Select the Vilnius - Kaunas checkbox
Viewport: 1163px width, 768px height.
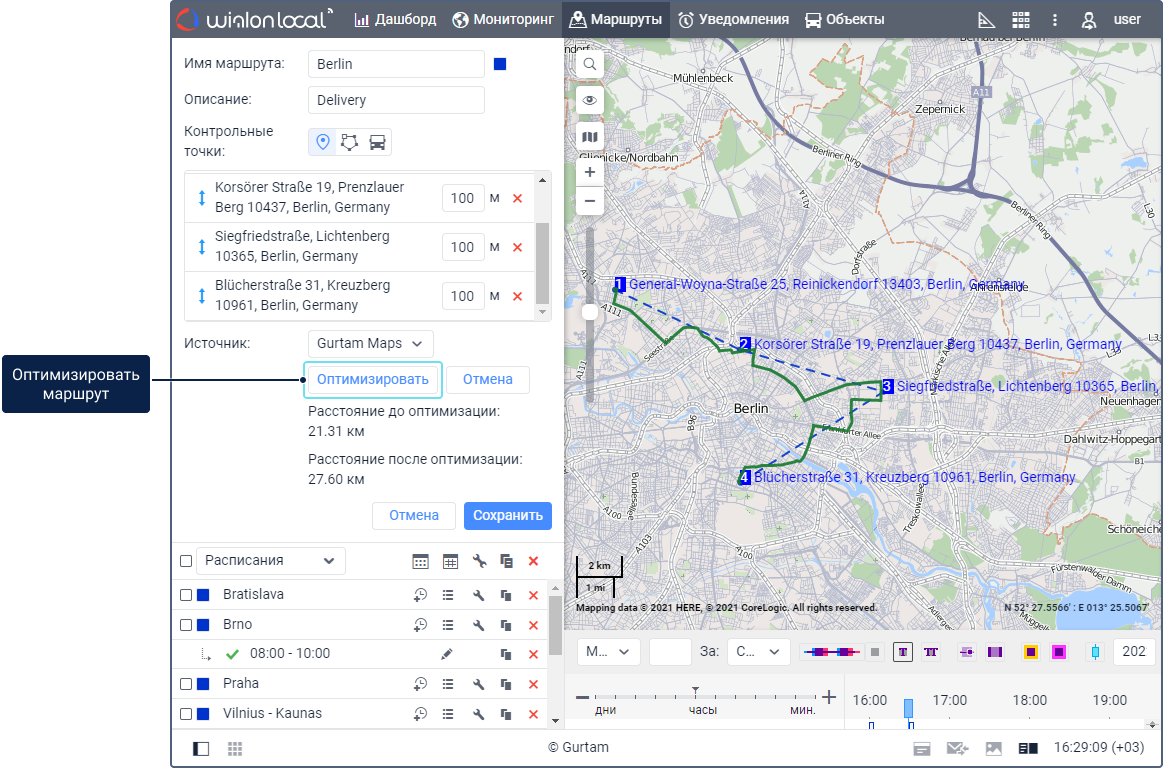pyautogui.click(x=186, y=714)
